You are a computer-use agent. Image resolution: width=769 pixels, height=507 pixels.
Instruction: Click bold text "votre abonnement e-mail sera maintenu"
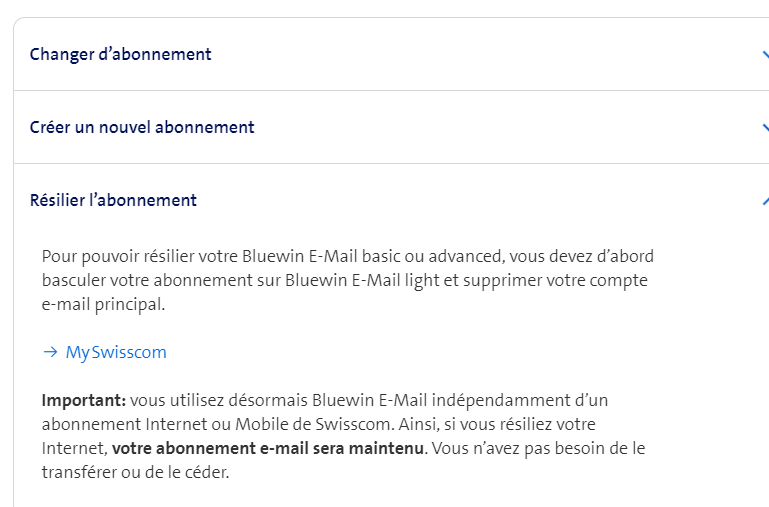click(269, 449)
